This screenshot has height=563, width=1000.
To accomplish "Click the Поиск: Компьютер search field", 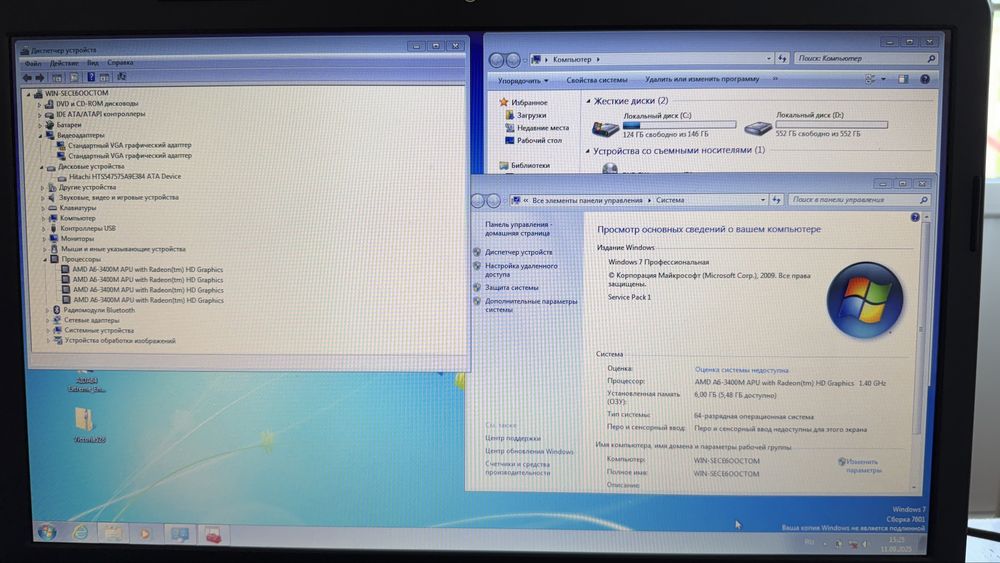I will (x=867, y=59).
